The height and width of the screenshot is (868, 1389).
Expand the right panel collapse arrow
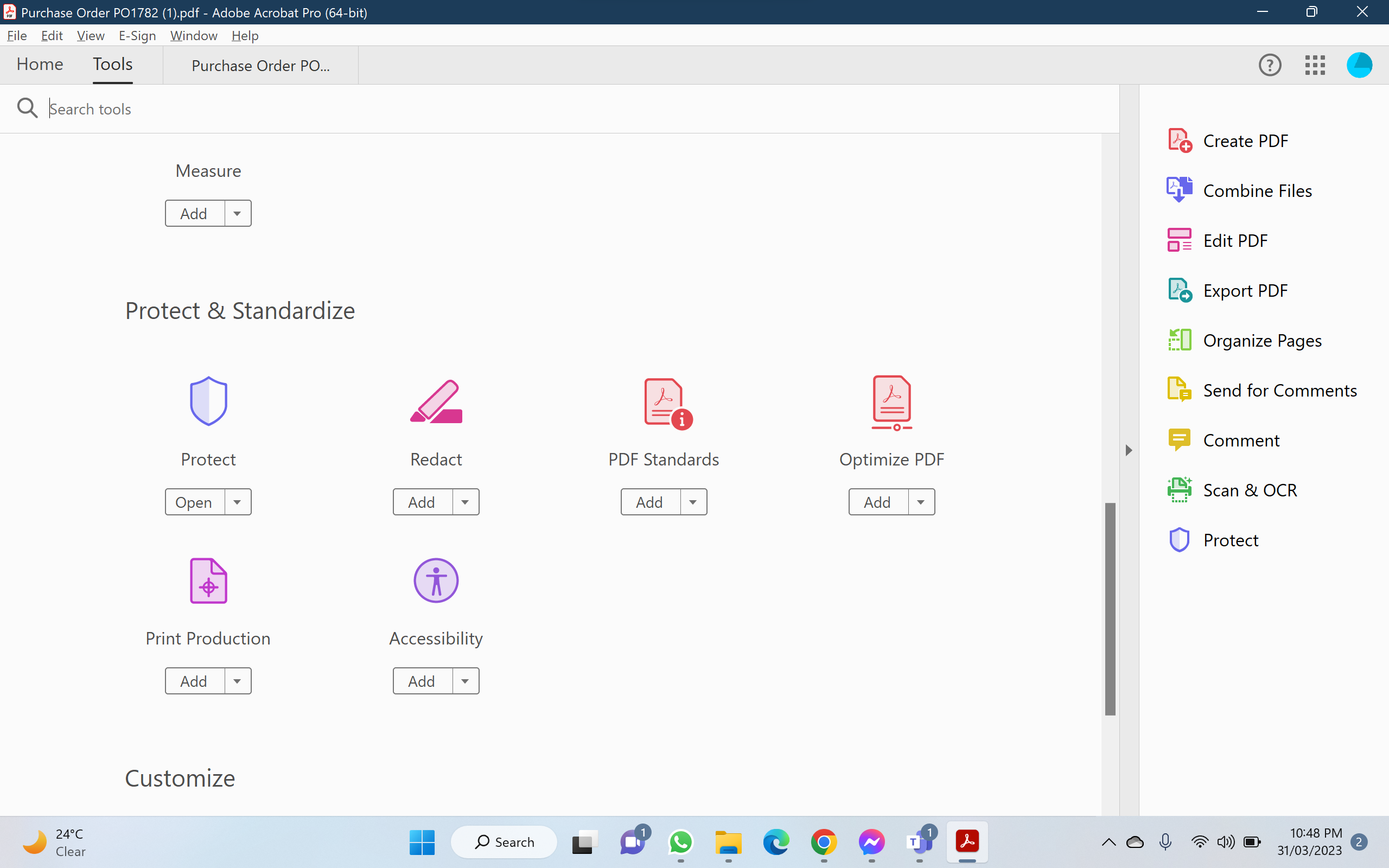point(1129,450)
